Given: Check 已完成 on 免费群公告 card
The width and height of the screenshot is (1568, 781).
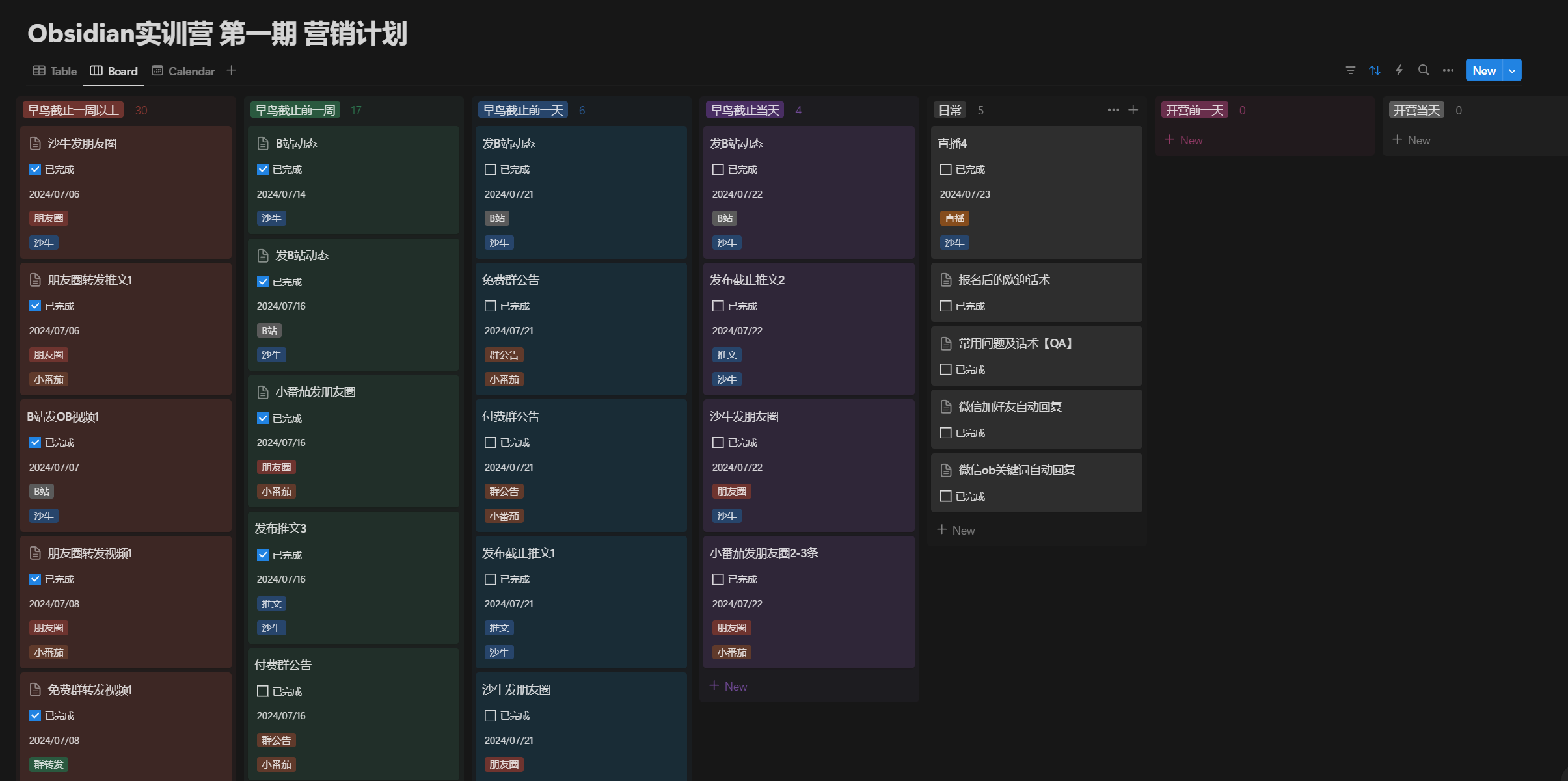Looking at the screenshot, I should click(491, 306).
